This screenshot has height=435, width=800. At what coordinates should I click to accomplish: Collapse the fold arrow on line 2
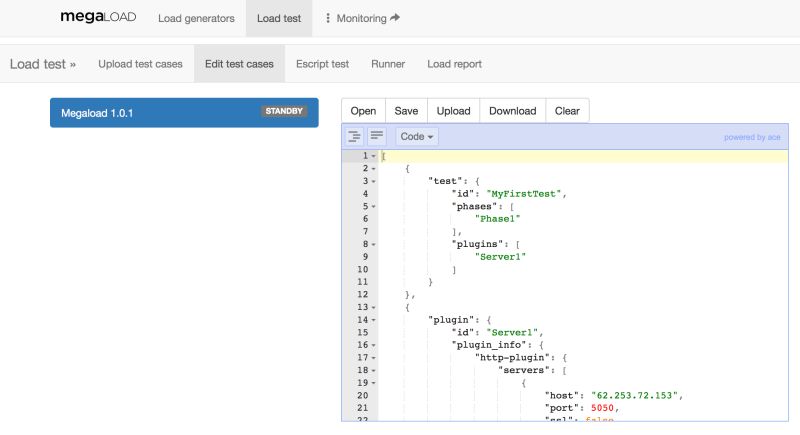point(373,169)
